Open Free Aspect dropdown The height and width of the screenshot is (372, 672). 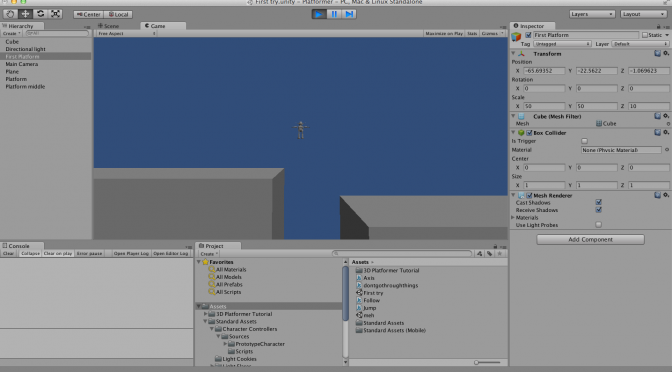pos(127,33)
